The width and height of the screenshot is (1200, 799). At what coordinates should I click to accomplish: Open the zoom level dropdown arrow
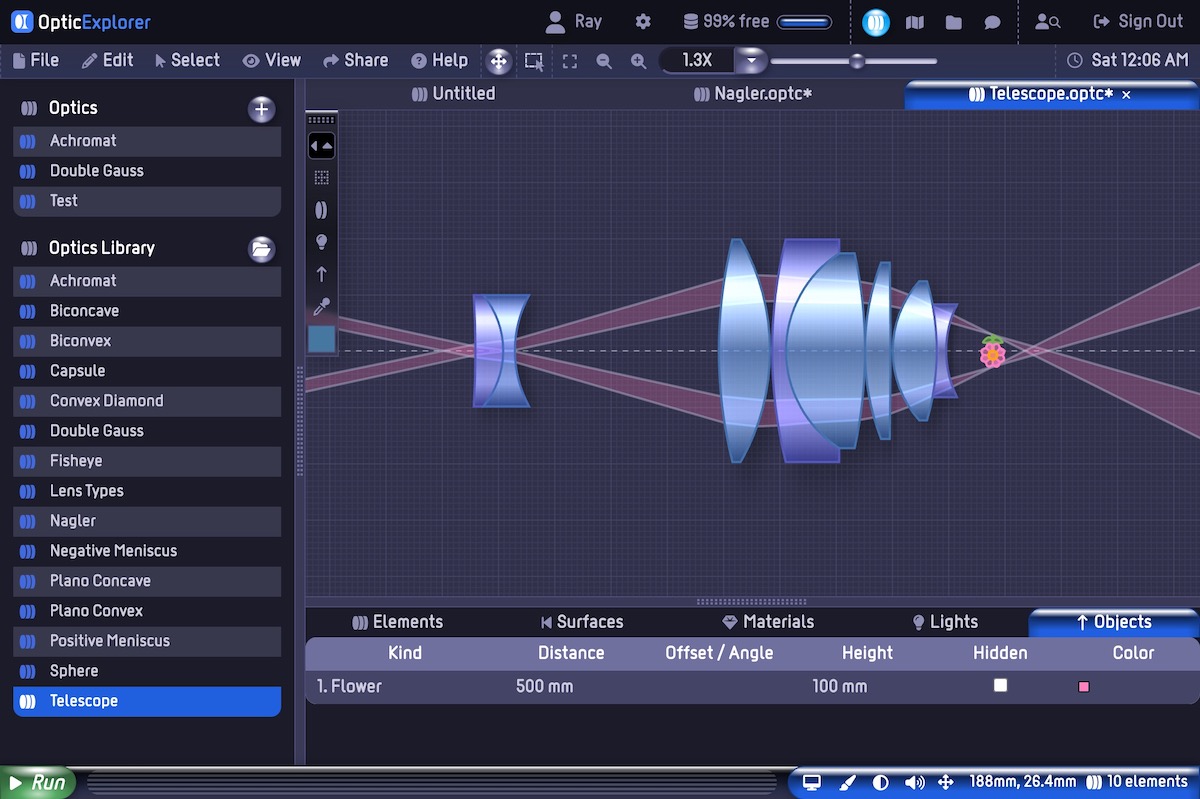(x=752, y=61)
